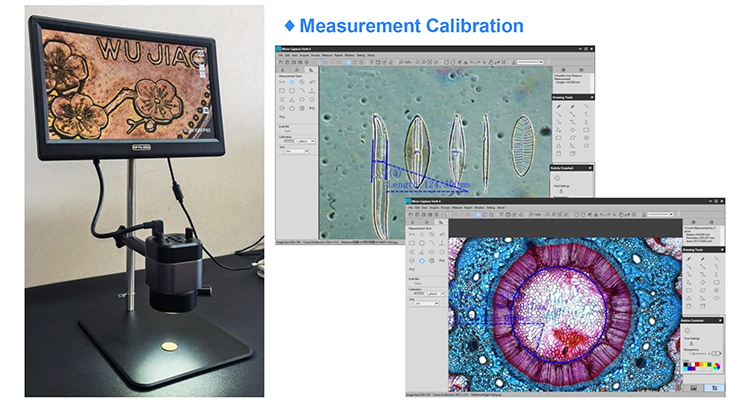
Task: Select parallel lines measurement tool in diatom window
Action: pyautogui.click(x=292, y=82)
